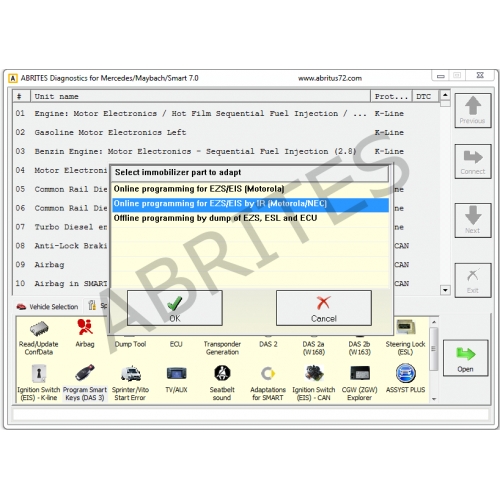Open Ignition Switch (EIS) - K-line

pos(39,383)
